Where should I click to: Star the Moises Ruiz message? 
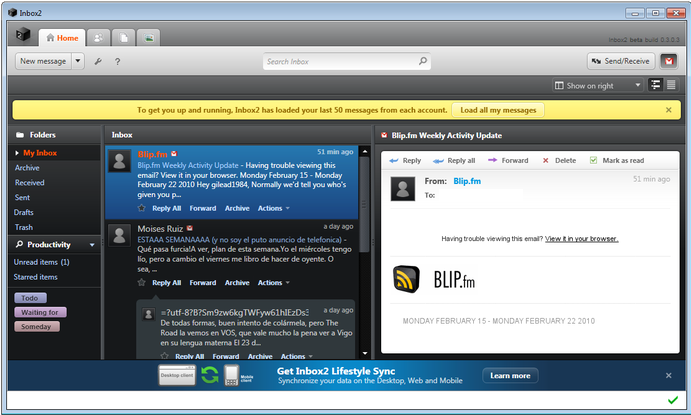coord(141,282)
